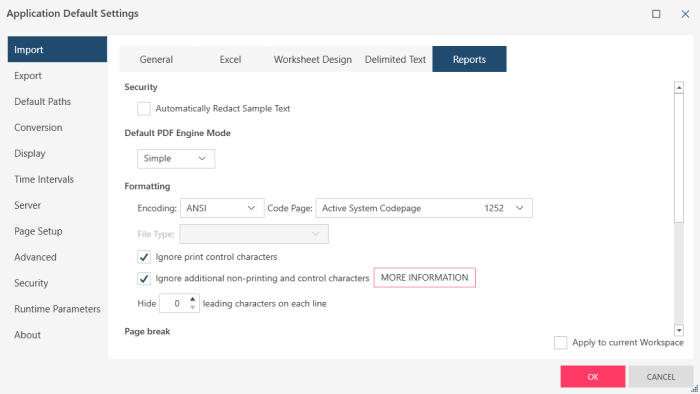The image size is (700, 394).
Task: Click the File Type label
Action: point(156,234)
